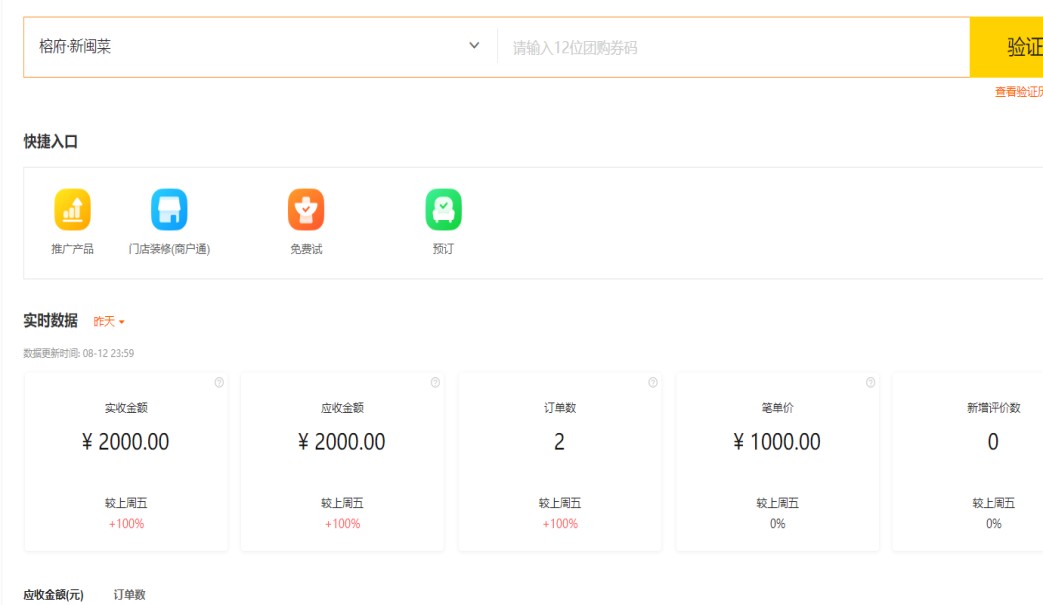Click help icon on 应收金额 card

[x=435, y=383]
